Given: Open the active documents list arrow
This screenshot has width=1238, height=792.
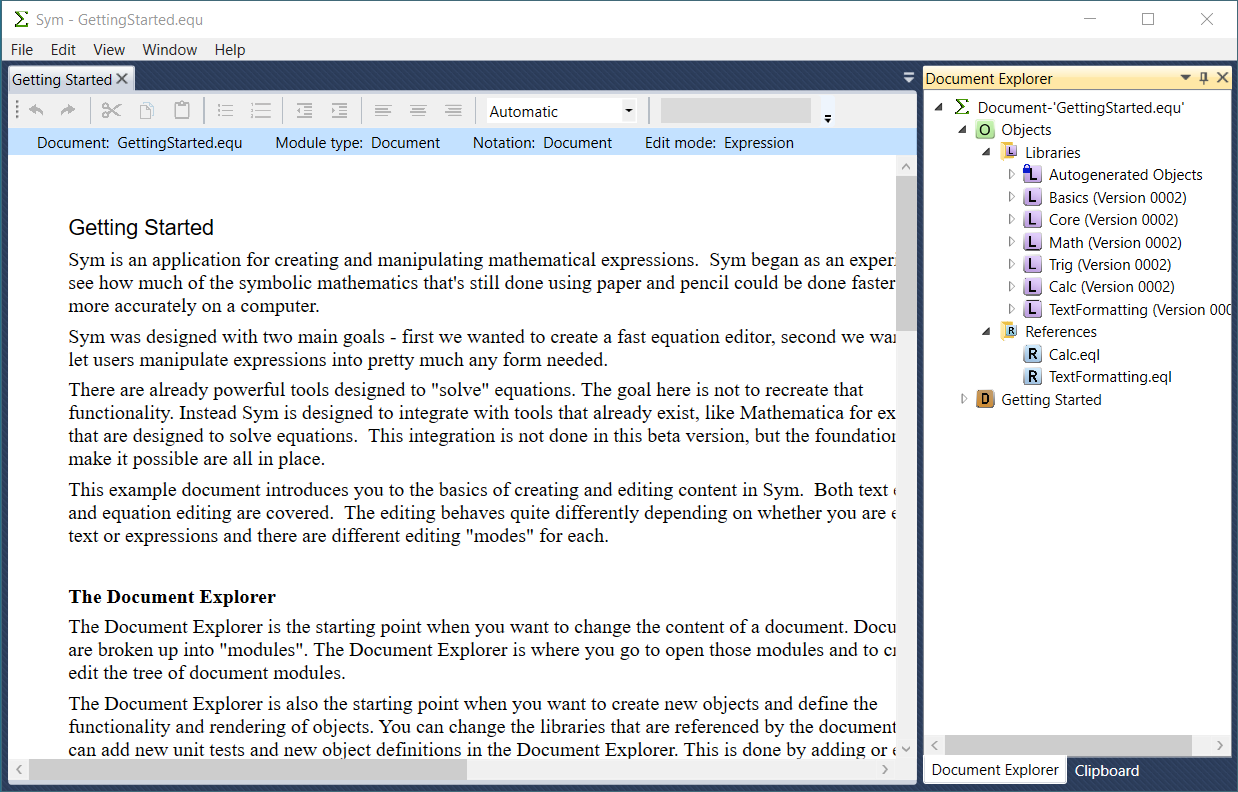Looking at the screenshot, I should point(908,77).
